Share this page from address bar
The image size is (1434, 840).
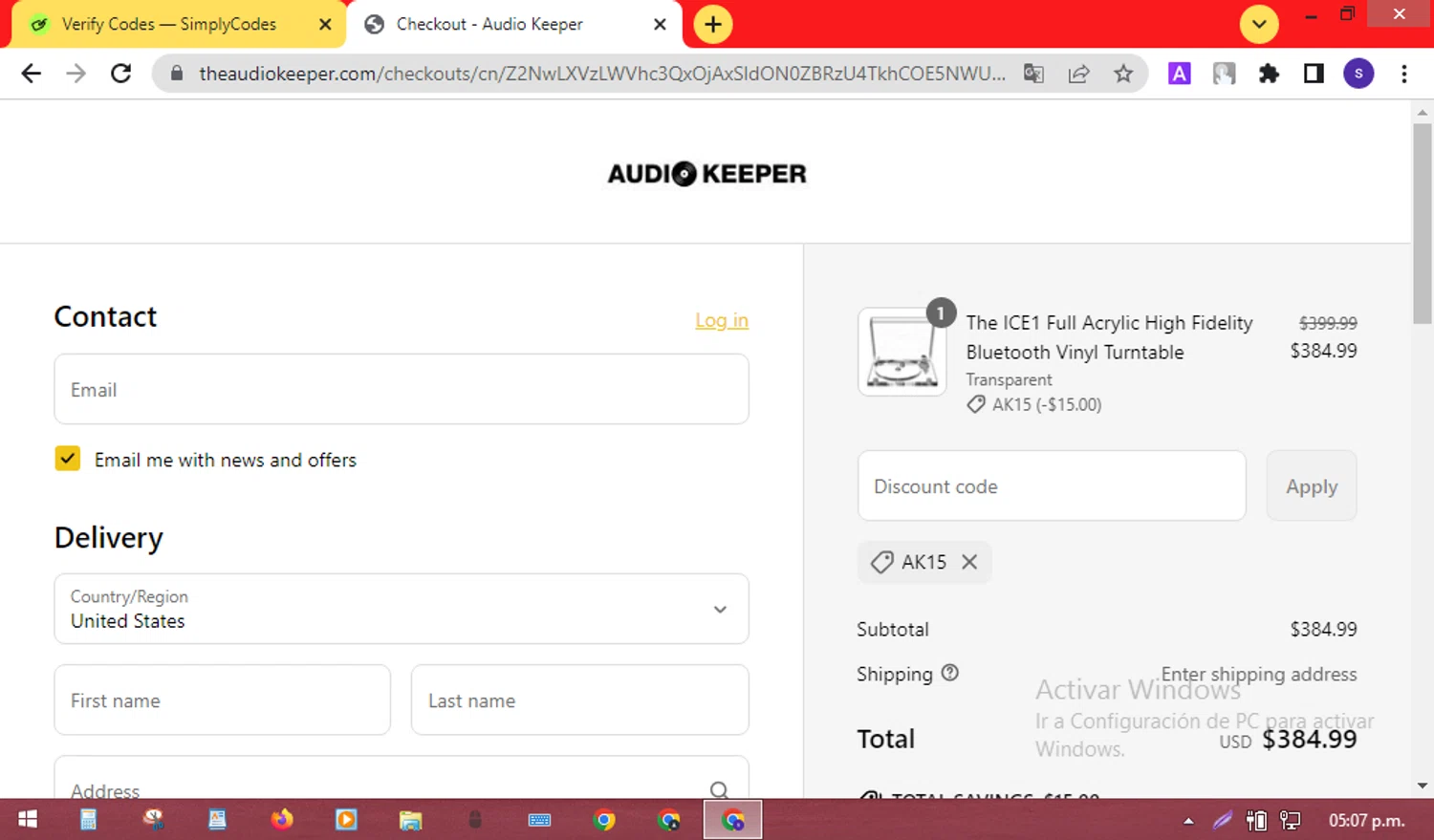pyautogui.click(x=1078, y=74)
